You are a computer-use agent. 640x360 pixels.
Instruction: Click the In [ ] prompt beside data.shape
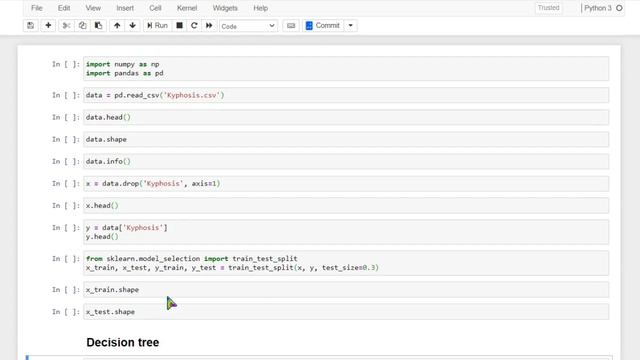pos(66,139)
